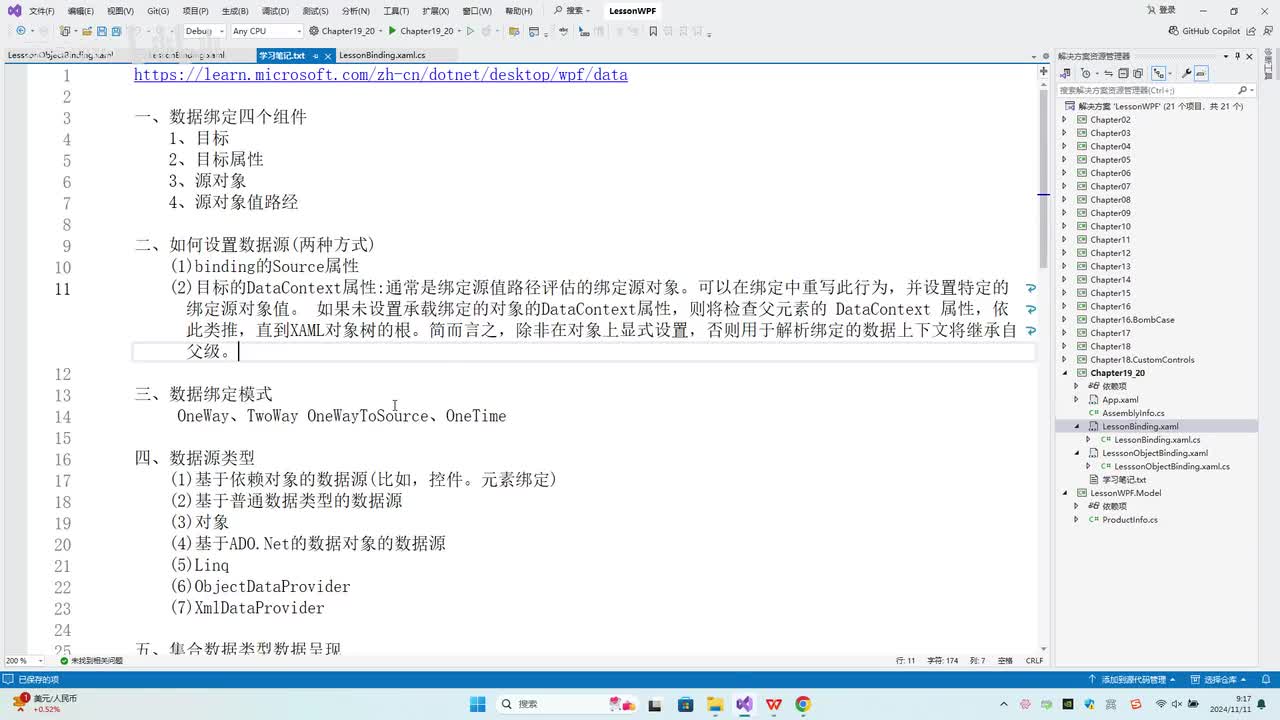Select App.xaml in Solution Explorer
1280x720 pixels.
[1120, 400]
